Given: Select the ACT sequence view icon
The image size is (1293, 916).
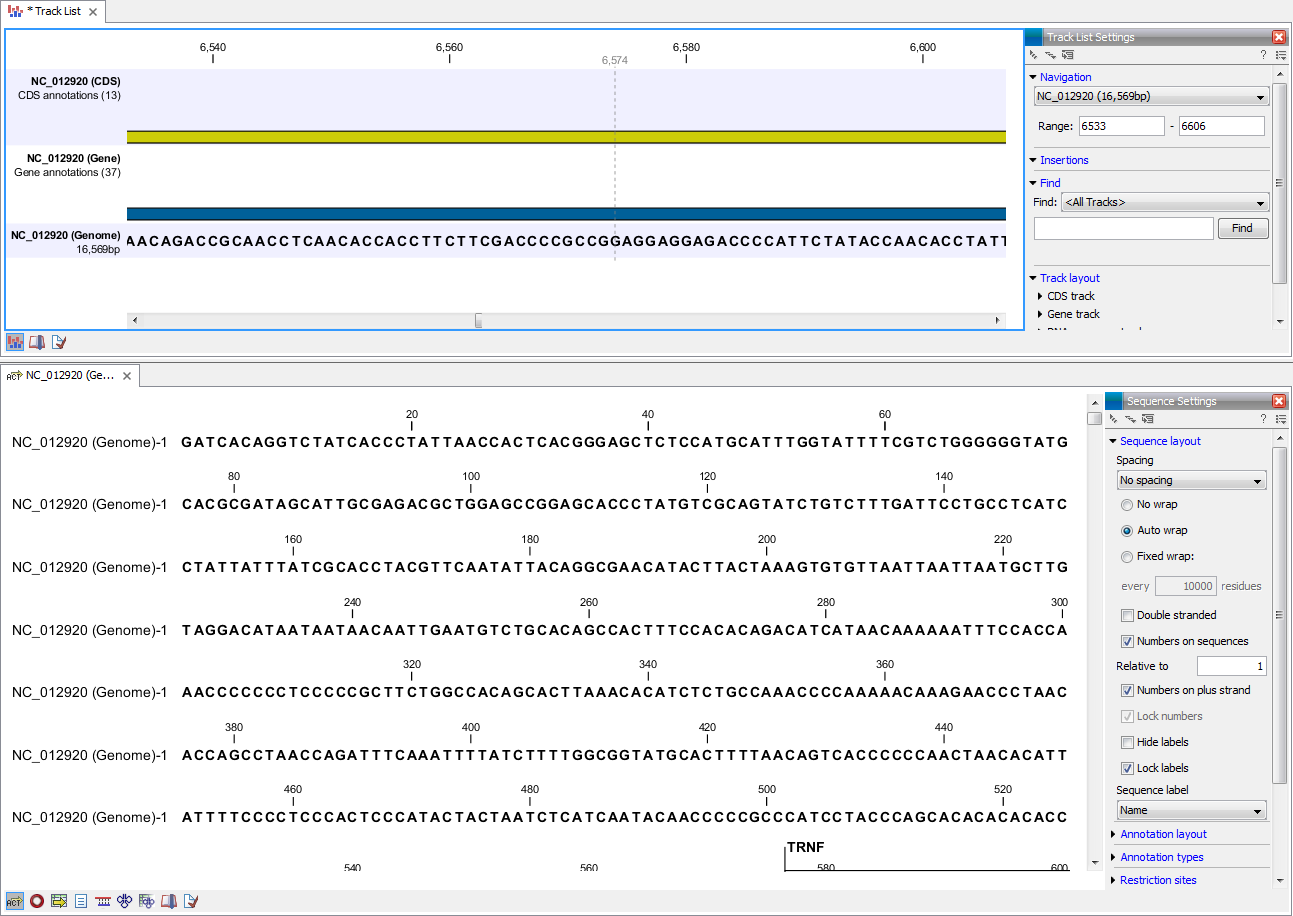Looking at the screenshot, I should [x=15, y=901].
